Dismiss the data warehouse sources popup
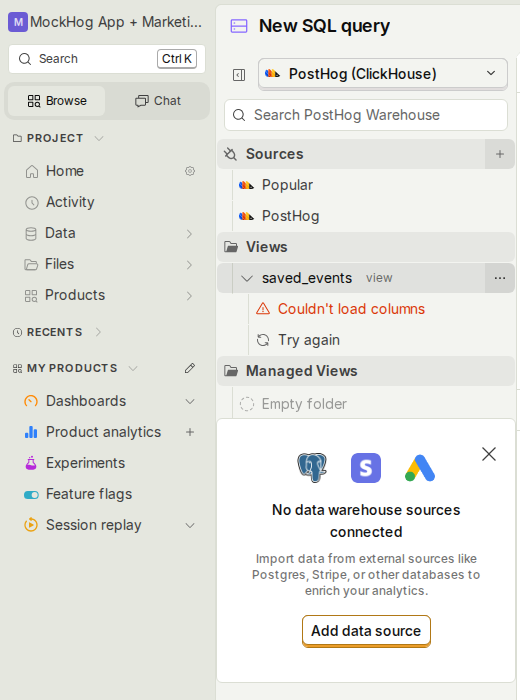 [489, 454]
